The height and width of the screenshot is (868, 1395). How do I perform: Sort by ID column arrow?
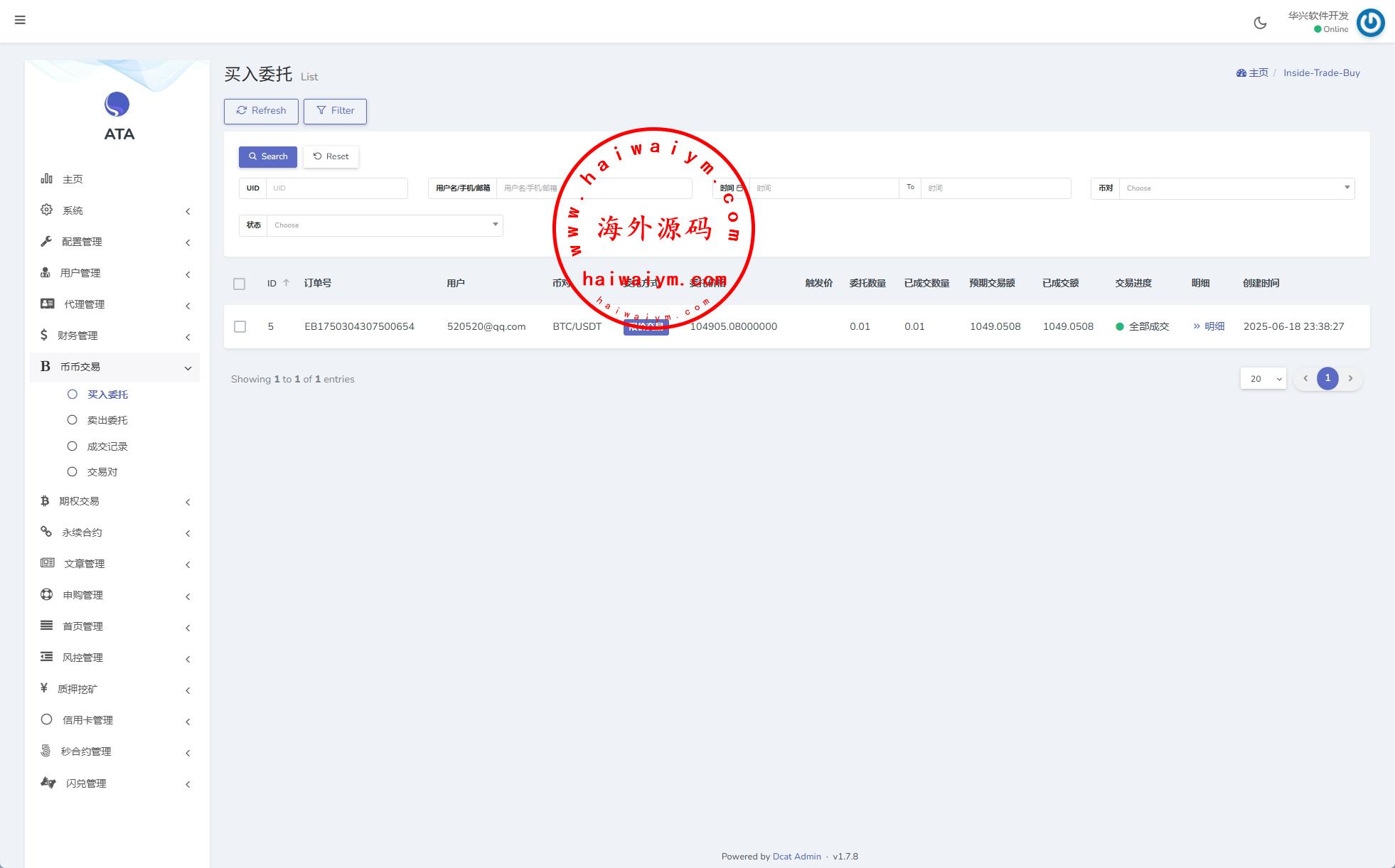(286, 283)
